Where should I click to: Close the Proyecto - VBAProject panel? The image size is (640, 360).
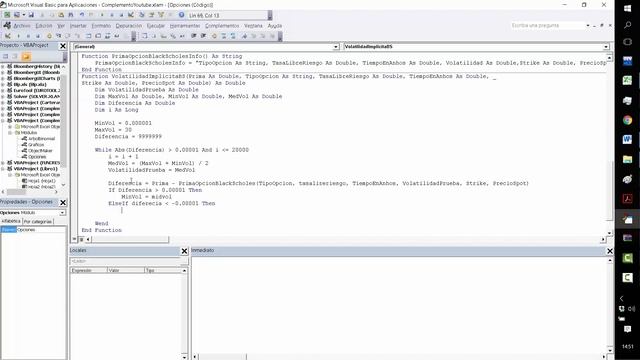(63, 46)
